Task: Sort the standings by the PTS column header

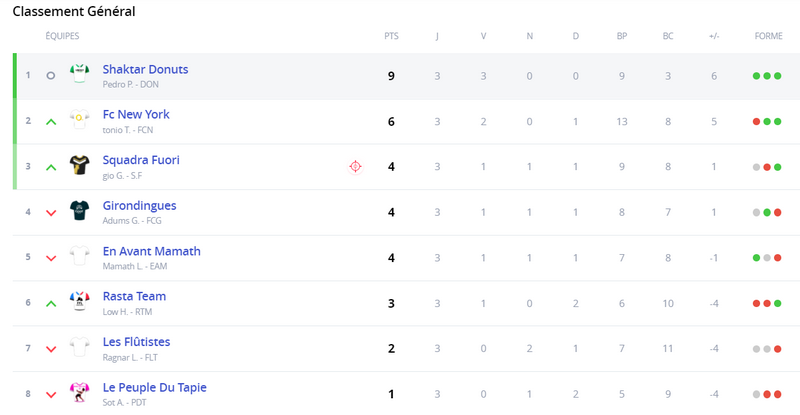Action: [391, 36]
